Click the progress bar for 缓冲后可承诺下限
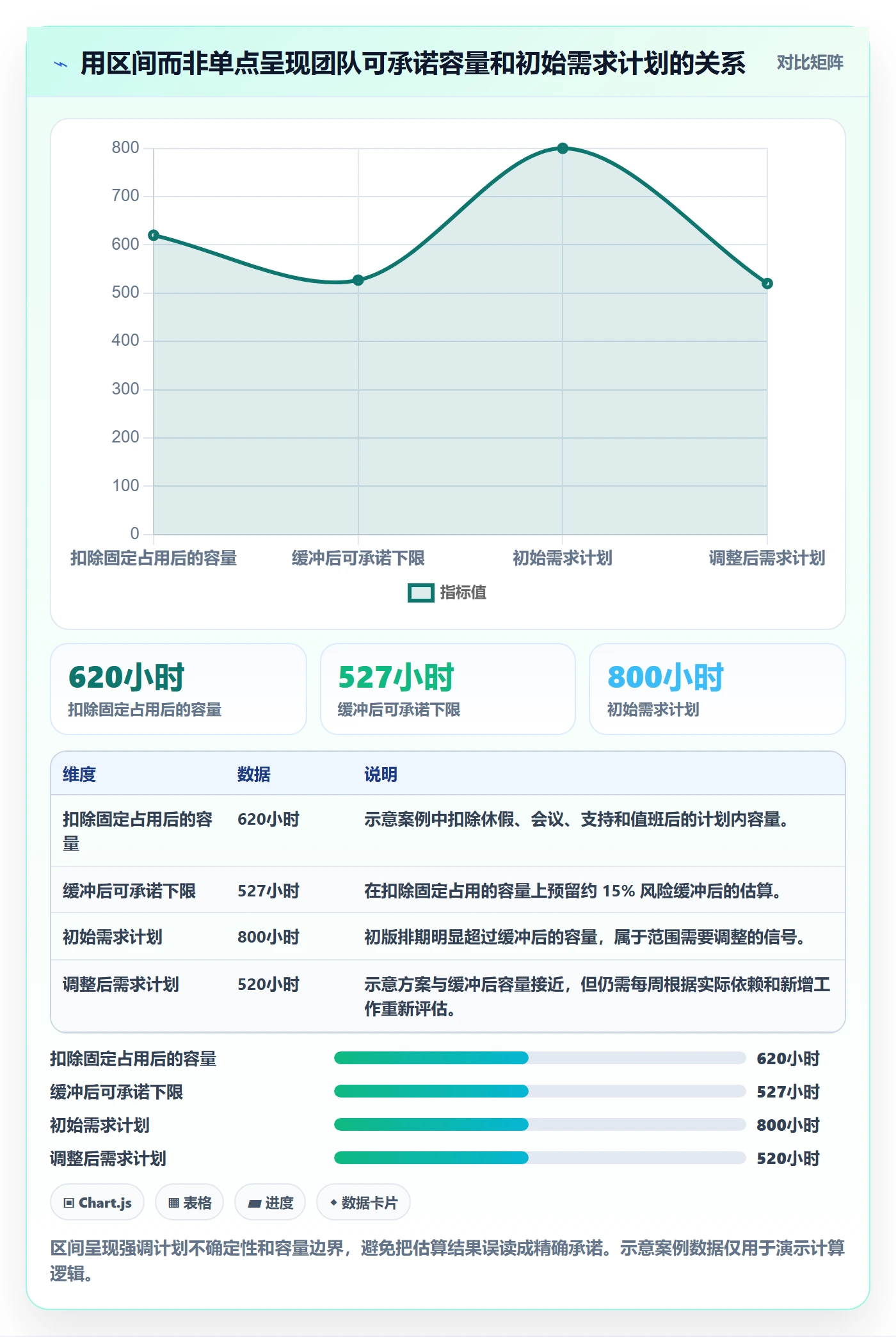 click(540, 1091)
